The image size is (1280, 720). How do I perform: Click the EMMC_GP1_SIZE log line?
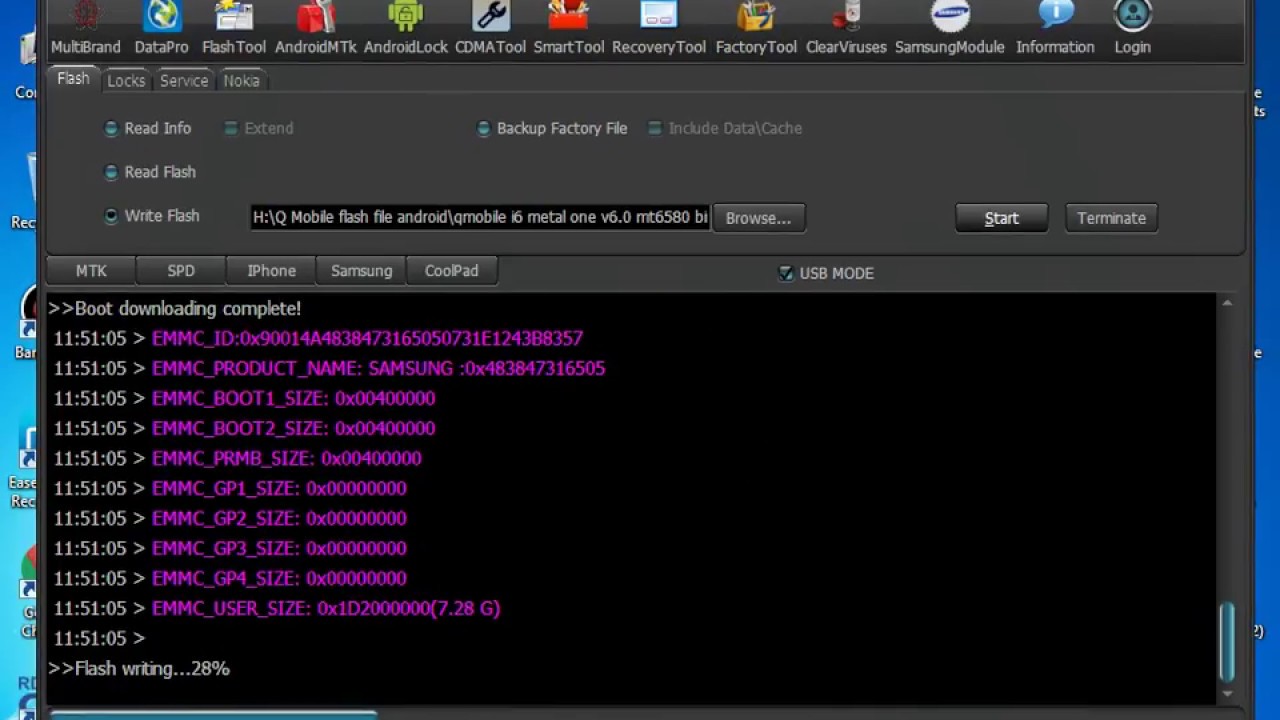point(230,488)
